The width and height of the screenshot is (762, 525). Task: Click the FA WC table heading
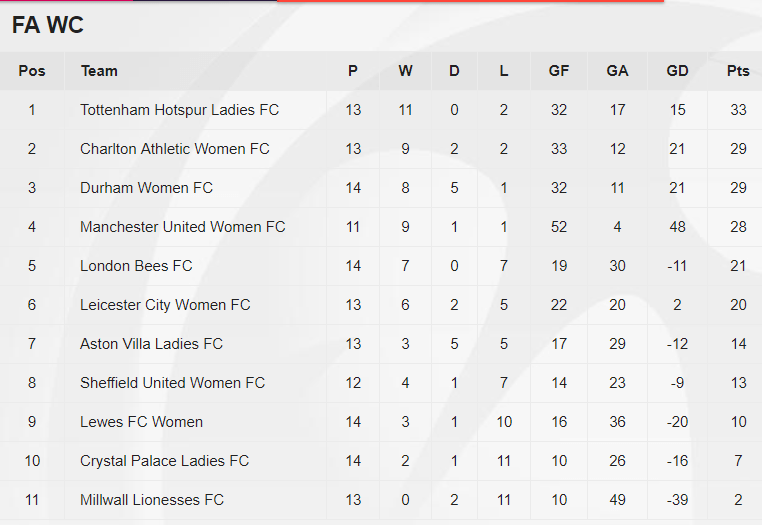[48, 25]
